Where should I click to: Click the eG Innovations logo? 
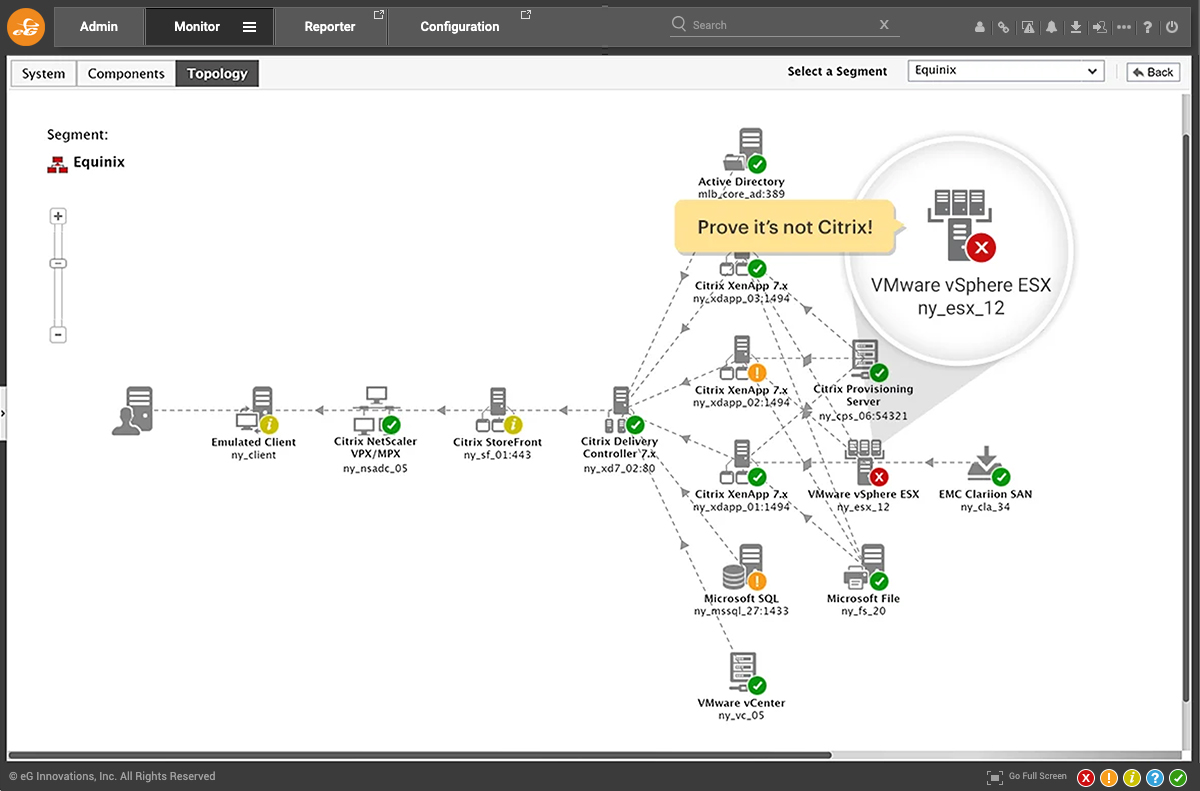[x=26, y=28]
